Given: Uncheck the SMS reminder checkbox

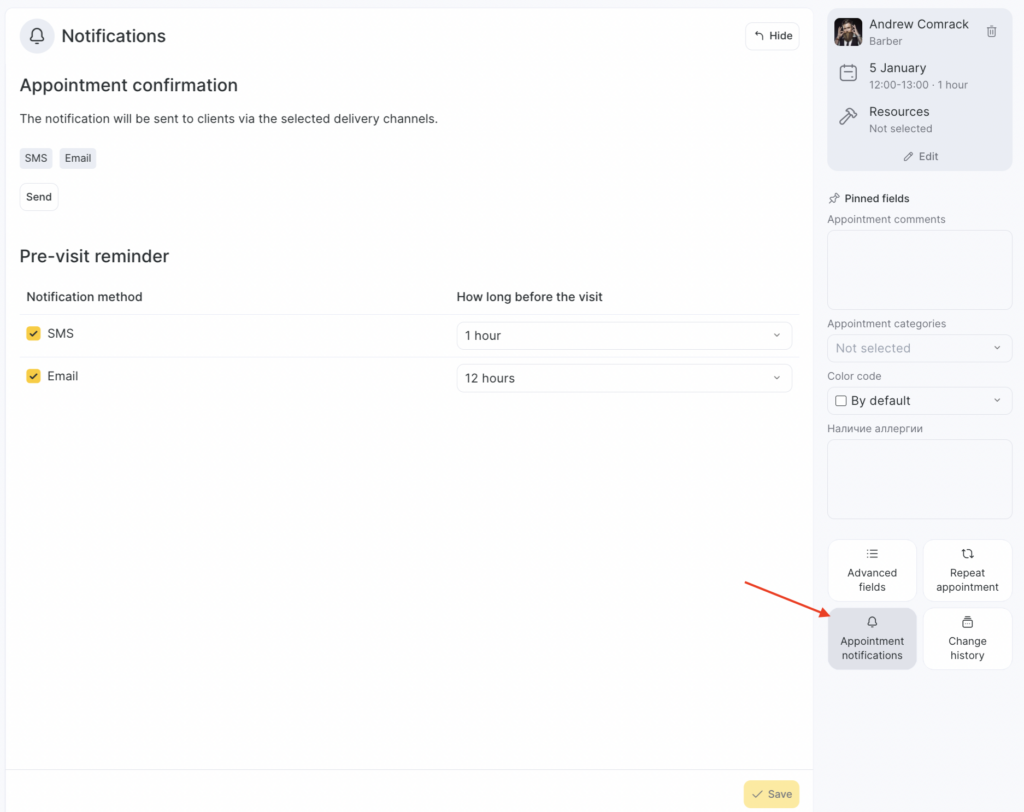Looking at the screenshot, I should (x=33, y=334).
